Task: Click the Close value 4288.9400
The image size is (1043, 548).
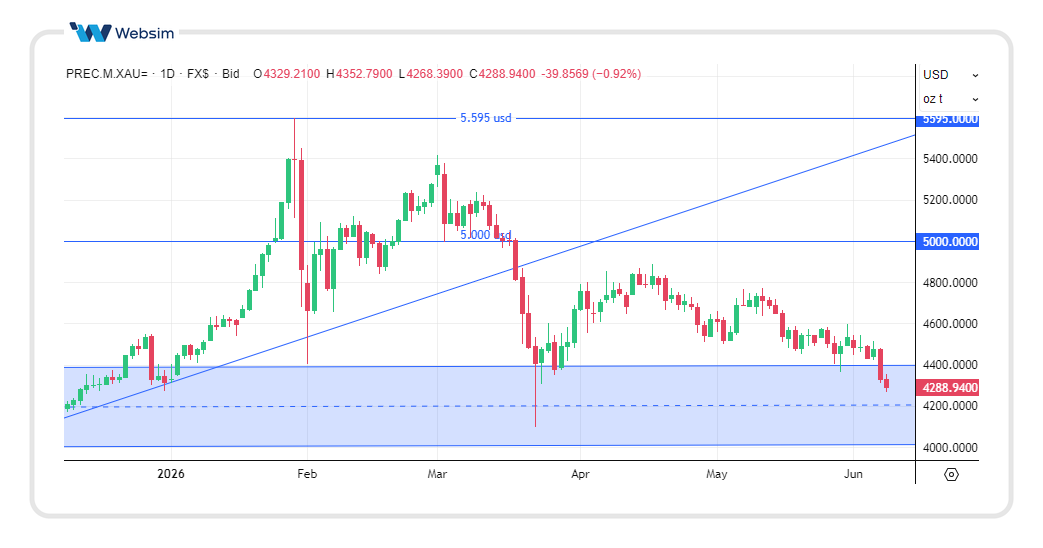Action: [x=507, y=74]
